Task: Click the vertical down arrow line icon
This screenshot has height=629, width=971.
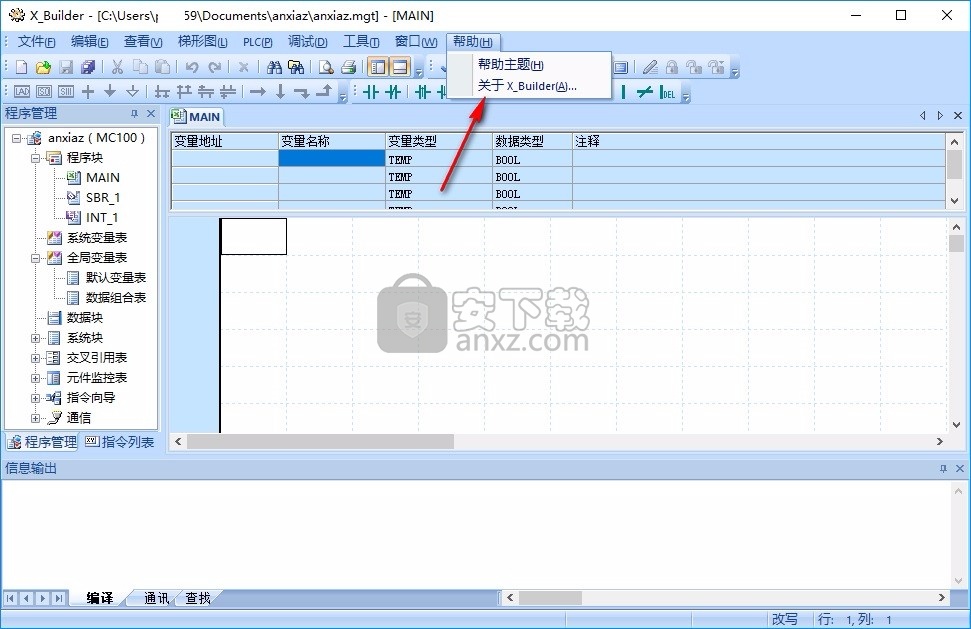Action: point(280,92)
